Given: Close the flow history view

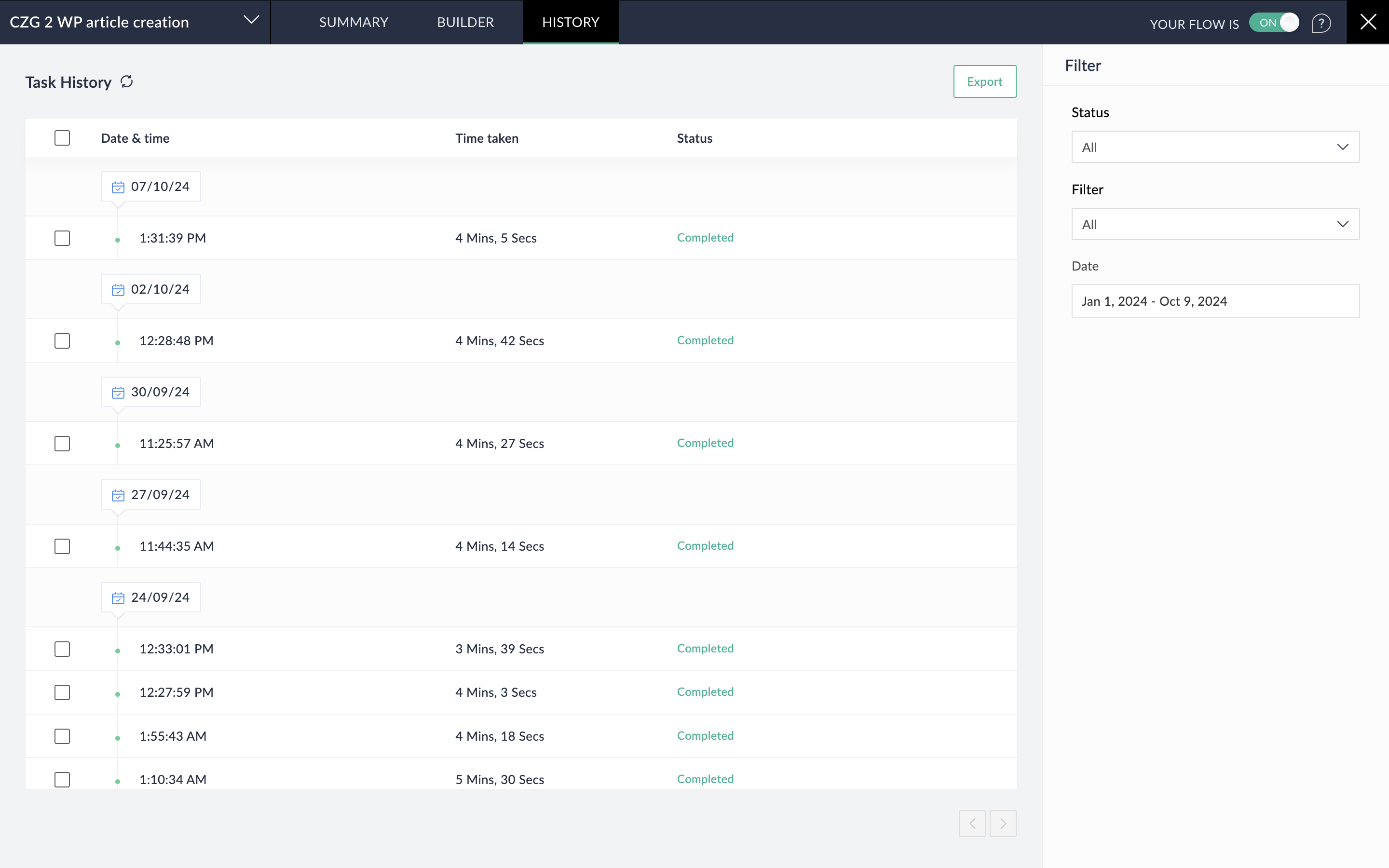Looking at the screenshot, I should pyautogui.click(x=1368, y=22).
